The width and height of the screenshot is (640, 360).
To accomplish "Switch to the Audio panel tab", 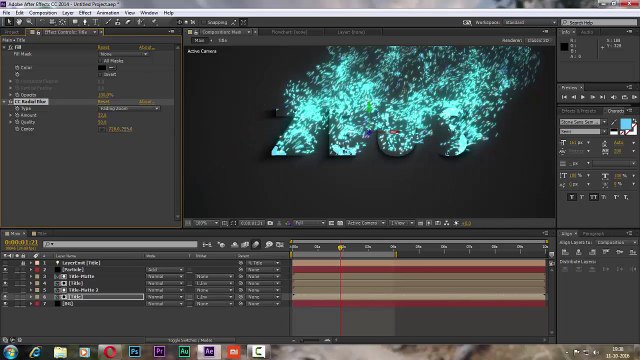I will tap(587, 32).
